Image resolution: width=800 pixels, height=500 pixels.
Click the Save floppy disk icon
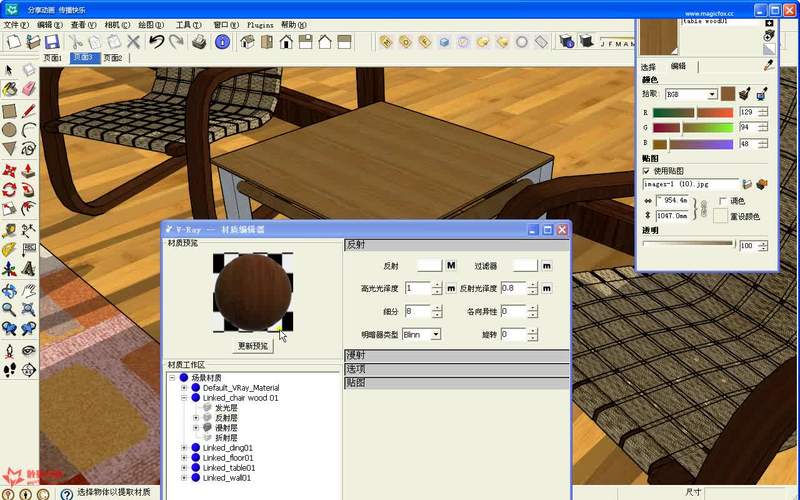[x=51, y=42]
